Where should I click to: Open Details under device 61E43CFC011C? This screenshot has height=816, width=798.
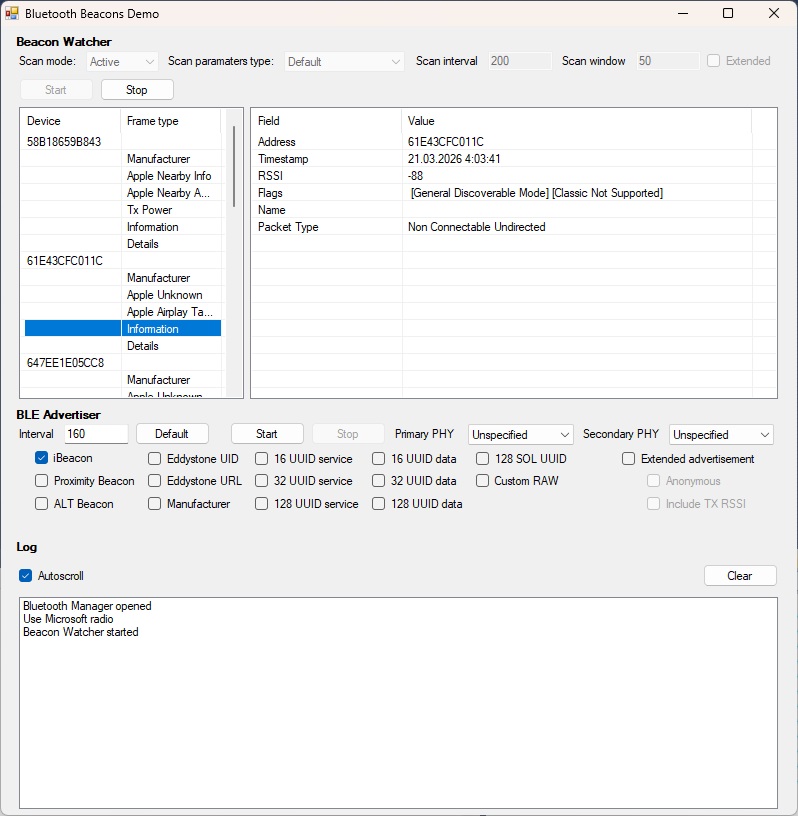click(x=143, y=346)
